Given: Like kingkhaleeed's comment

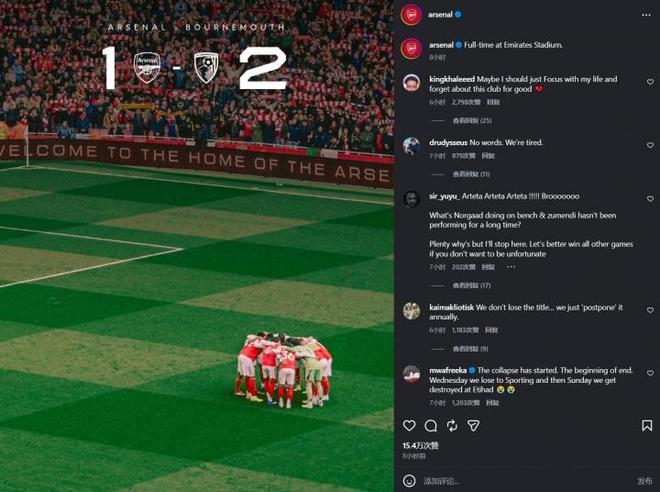Looking at the screenshot, I should point(650,82).
